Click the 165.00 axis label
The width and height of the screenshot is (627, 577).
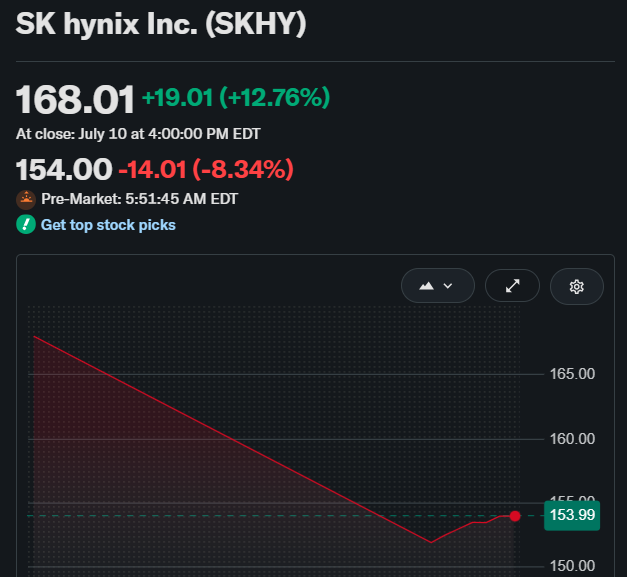[572, 374]
